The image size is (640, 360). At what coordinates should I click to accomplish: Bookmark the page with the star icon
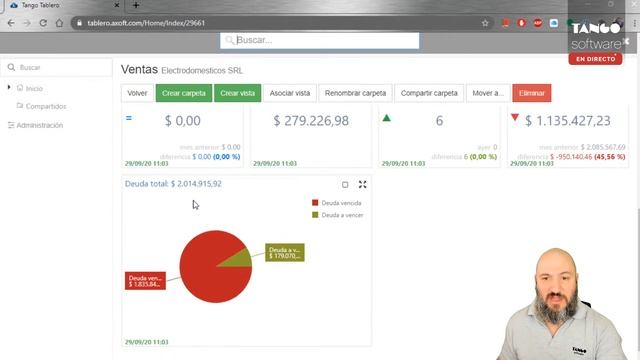pyautogui.click(x=485, y=23)
